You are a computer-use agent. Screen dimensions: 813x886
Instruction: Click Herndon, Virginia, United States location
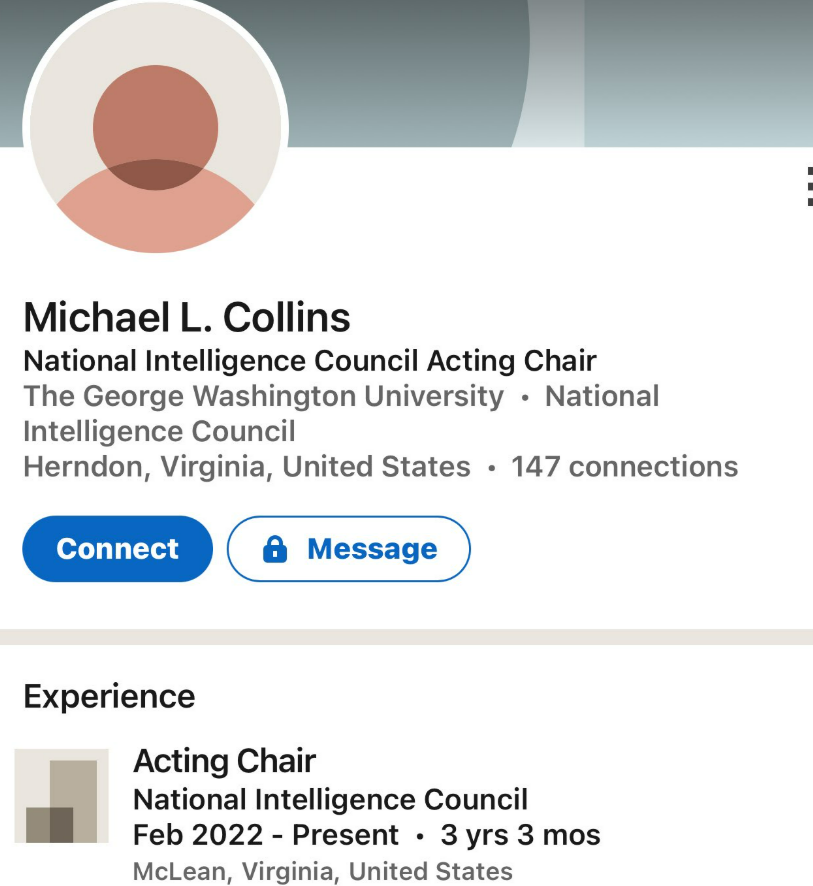[246, 467]
